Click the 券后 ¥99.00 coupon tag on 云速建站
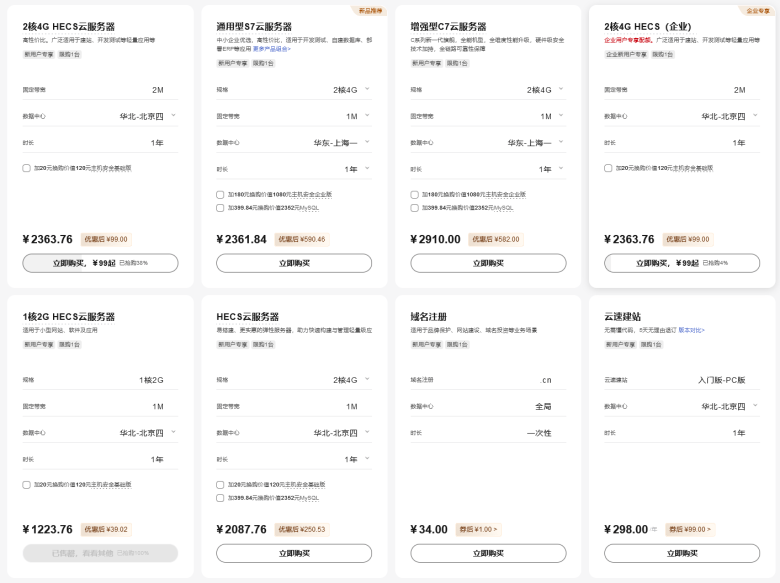Viewport: 780px width, 583px height. [x=689, y=529]
